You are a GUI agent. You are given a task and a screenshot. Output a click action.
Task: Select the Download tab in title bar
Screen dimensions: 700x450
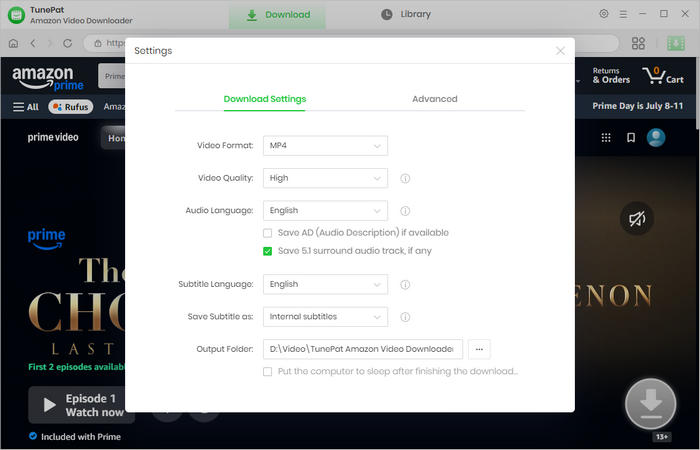pos(278,15)
